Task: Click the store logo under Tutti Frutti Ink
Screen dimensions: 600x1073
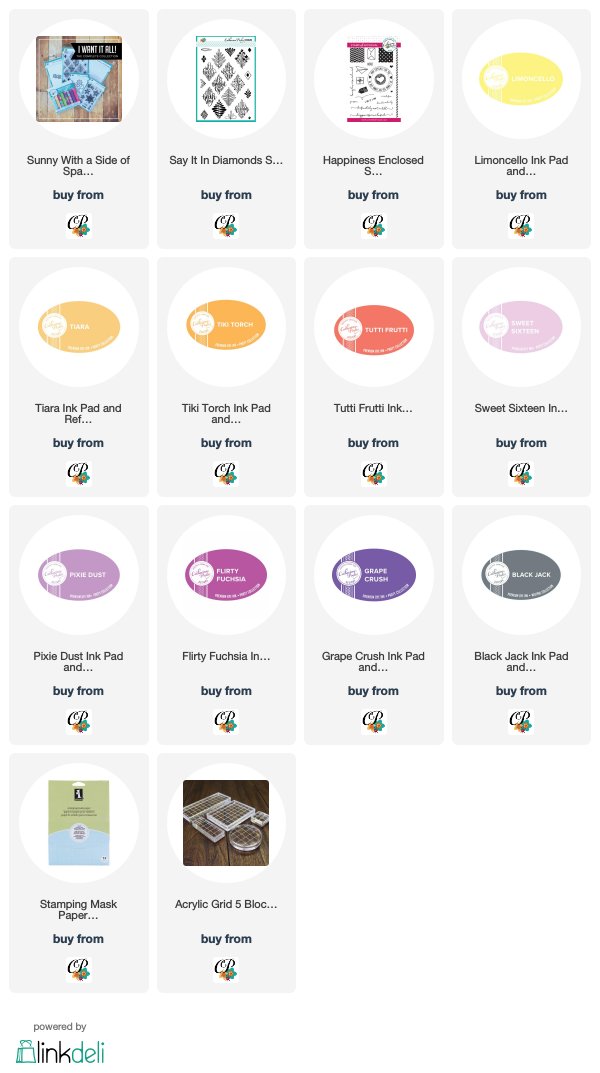Action: coord(374,473)
